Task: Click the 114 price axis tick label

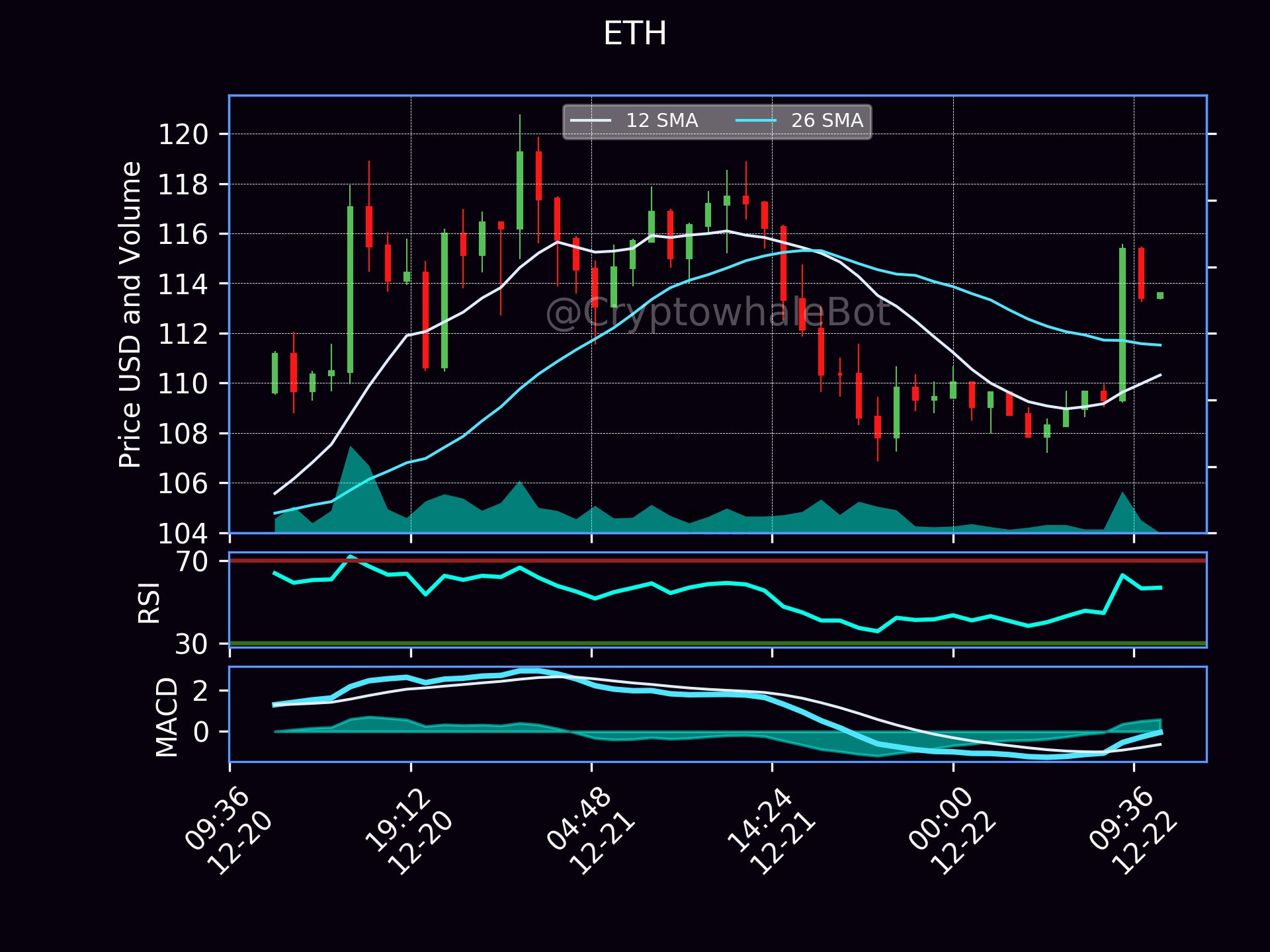Action: [183, 285]
